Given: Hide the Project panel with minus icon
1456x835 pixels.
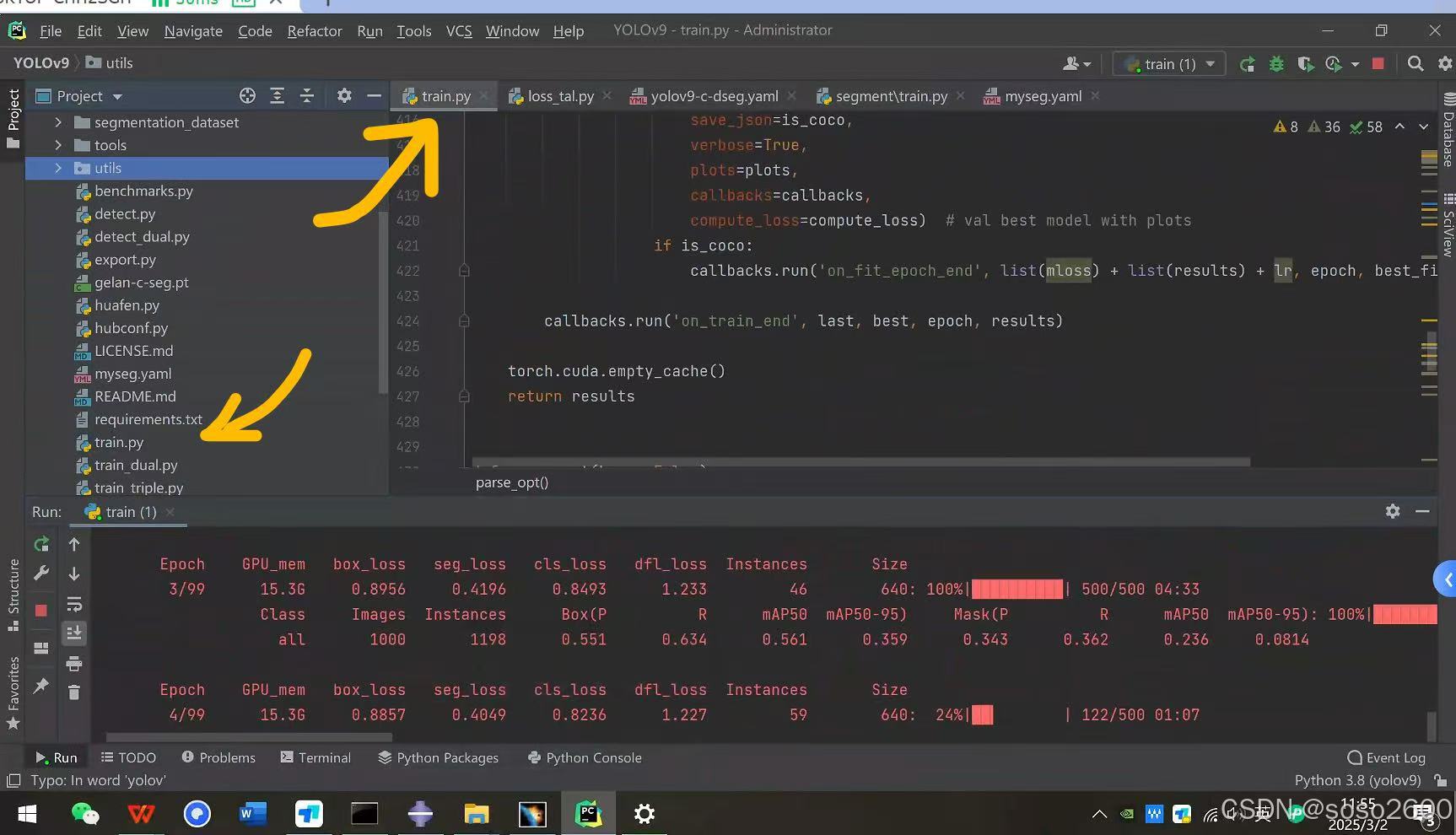Looking at the screenshot, I should click(x=375, y=96).
